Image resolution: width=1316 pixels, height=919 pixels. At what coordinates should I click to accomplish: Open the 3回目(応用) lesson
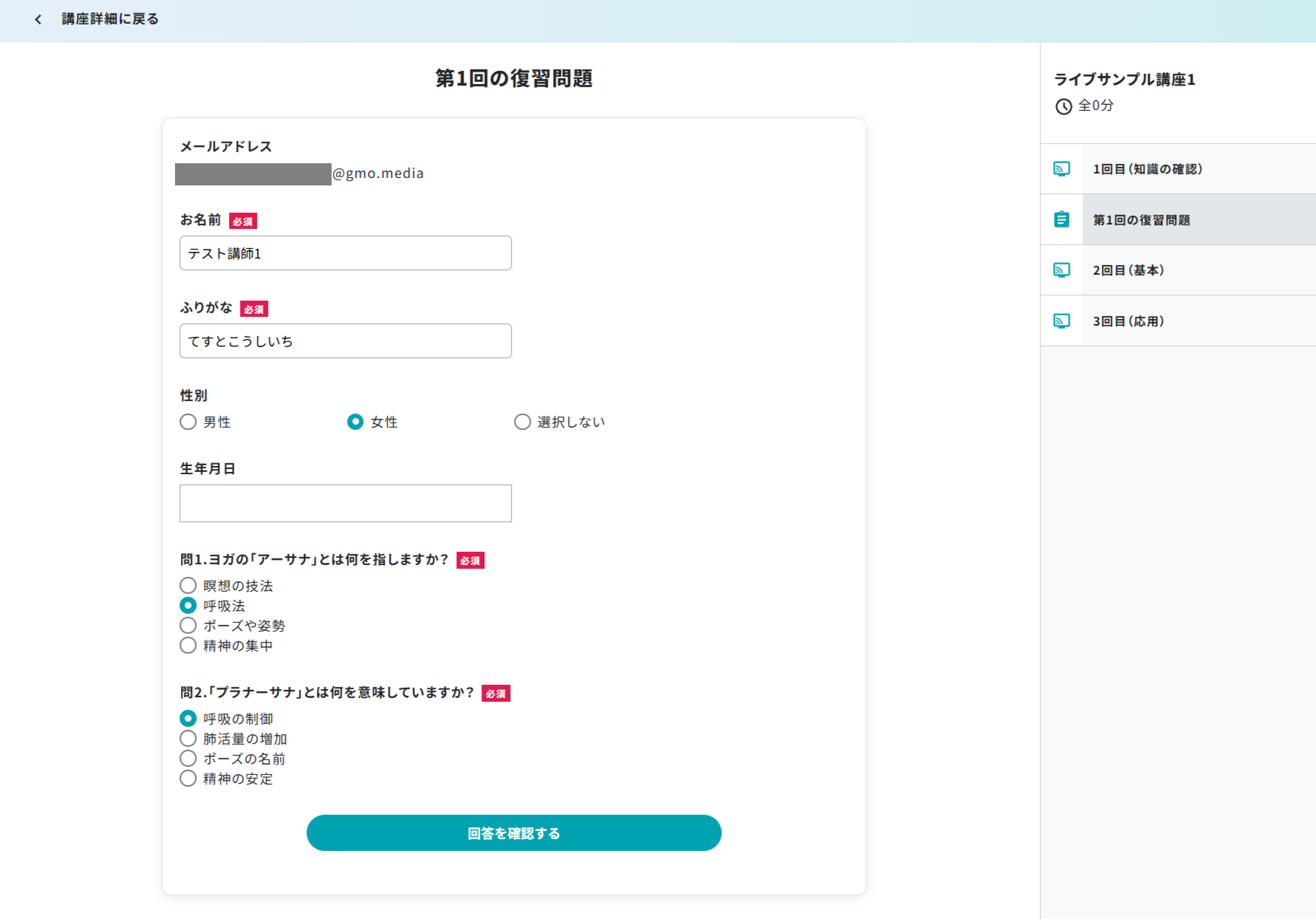pos(1128,321)
